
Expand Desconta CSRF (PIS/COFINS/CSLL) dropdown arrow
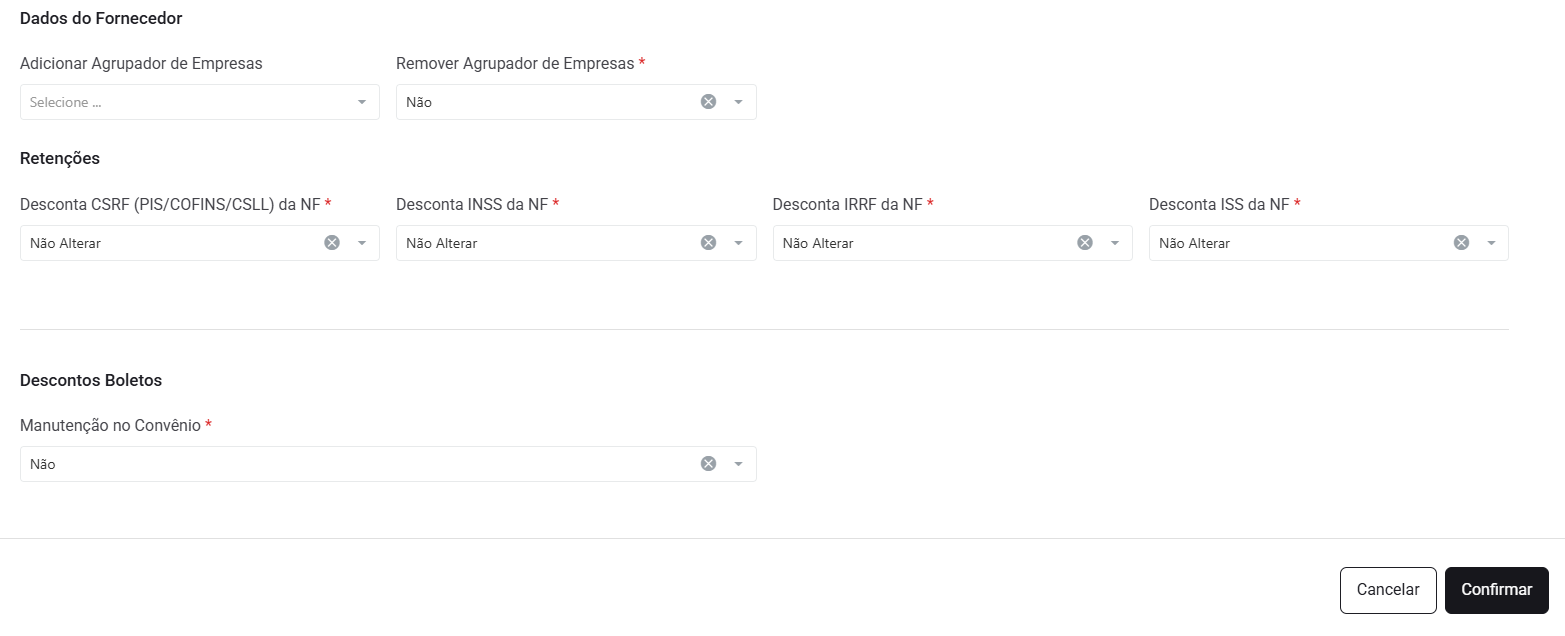[x=362, y=243]
